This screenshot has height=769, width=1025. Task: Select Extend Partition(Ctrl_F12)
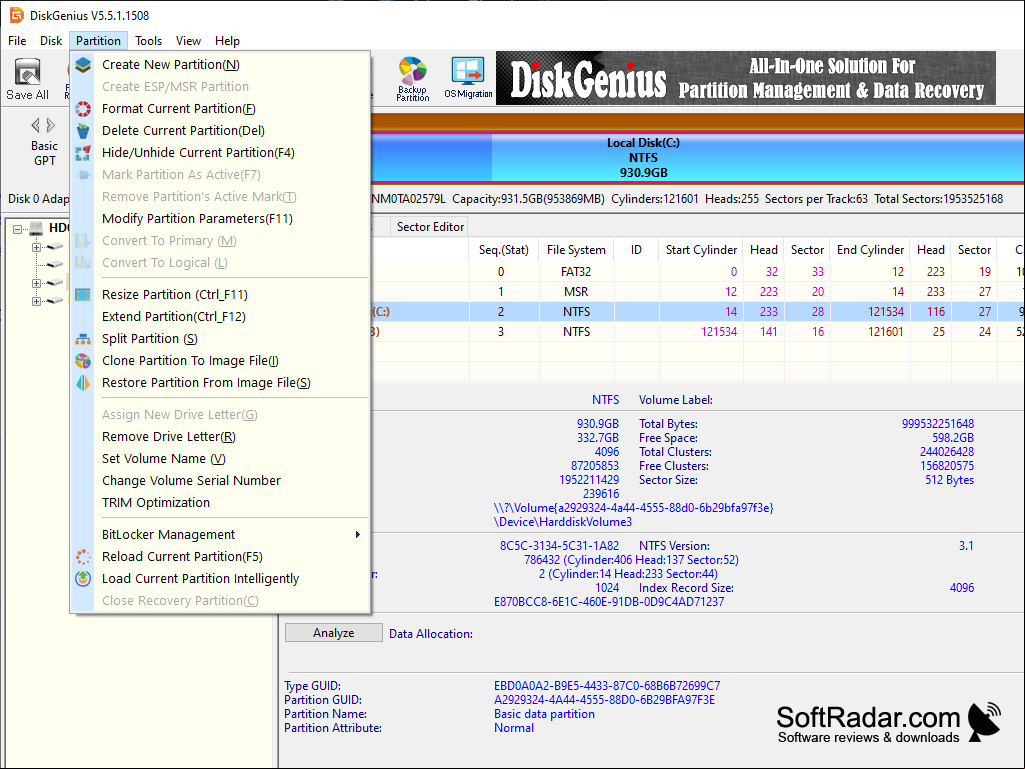click(220, 317)
